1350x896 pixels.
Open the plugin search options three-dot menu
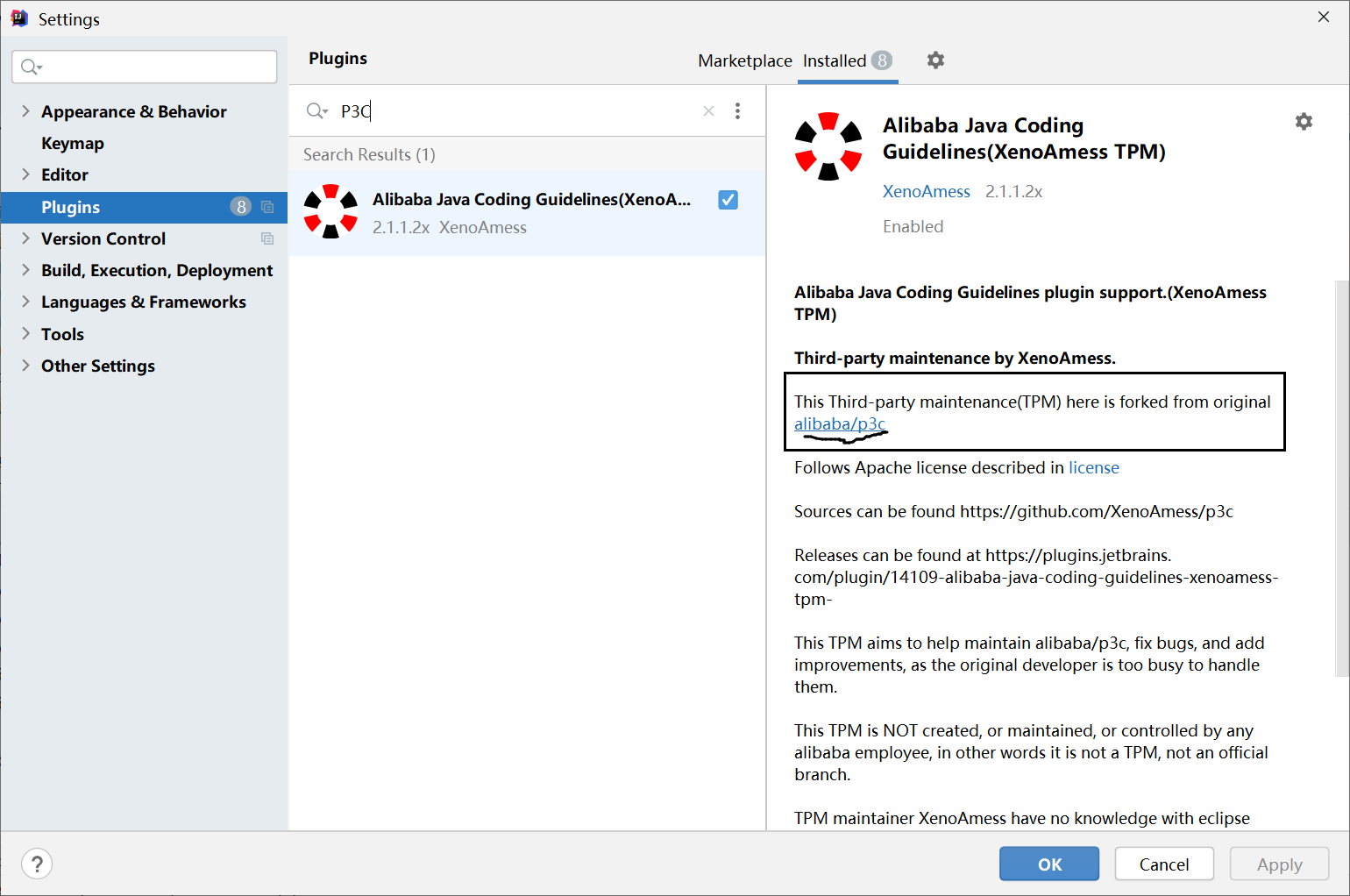click(x=737, y=110)
